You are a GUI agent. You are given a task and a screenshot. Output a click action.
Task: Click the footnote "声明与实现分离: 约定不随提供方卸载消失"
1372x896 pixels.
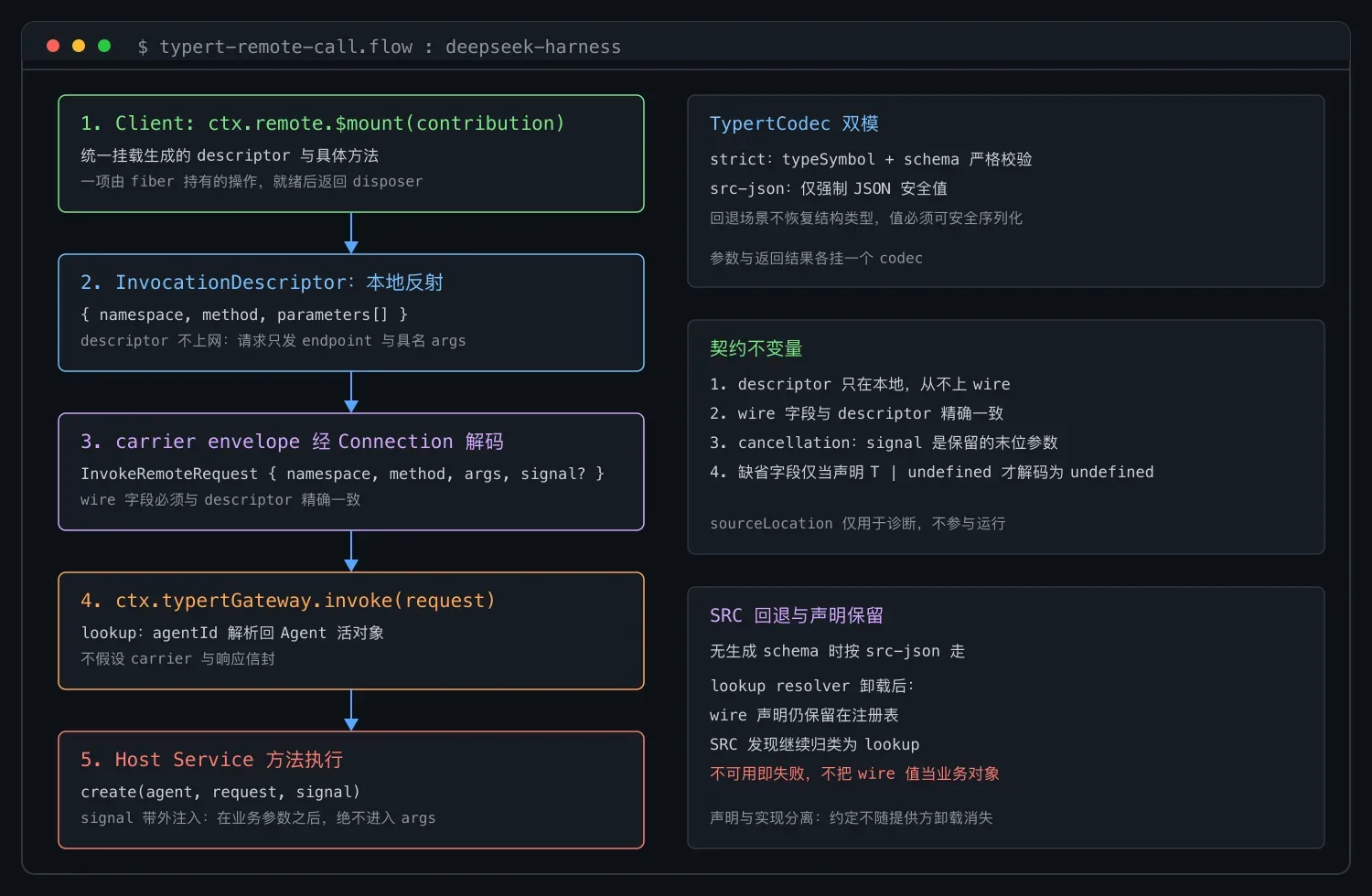852,817
